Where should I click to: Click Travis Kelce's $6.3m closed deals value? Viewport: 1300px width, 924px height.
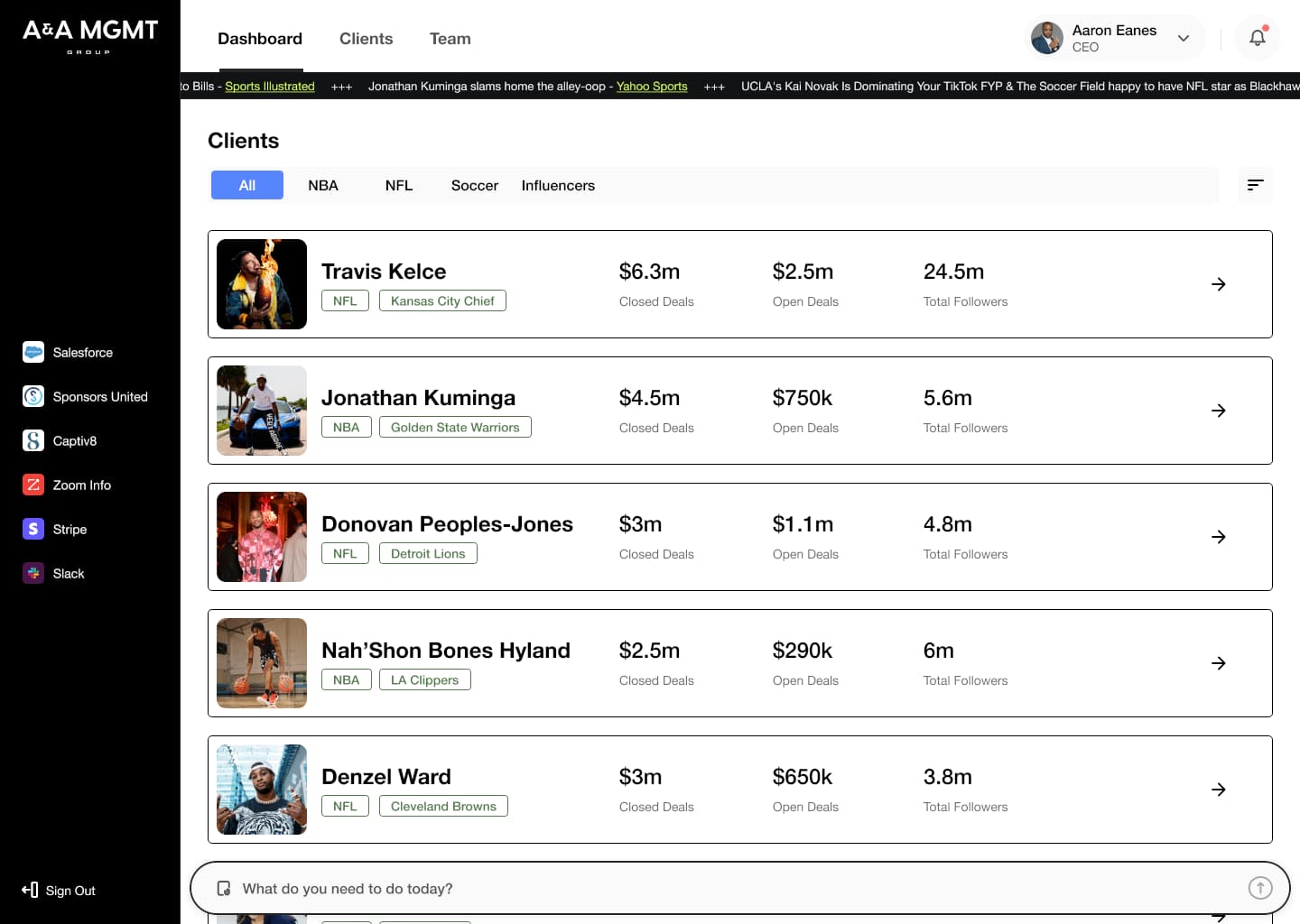(650, 272)
